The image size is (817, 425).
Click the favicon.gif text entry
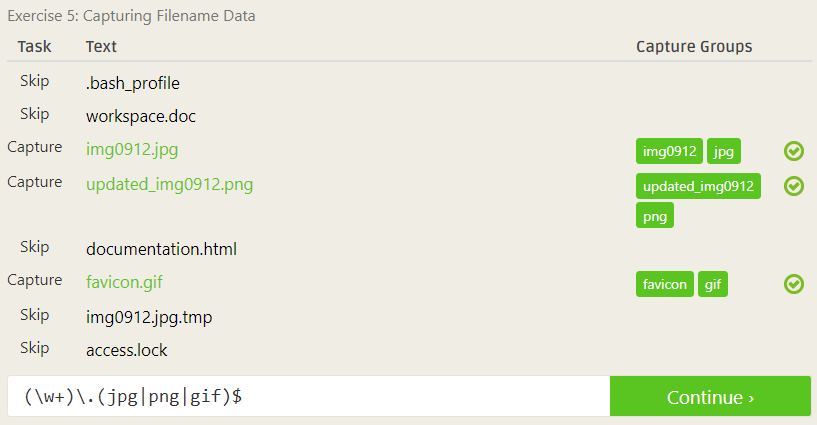click(x=124, y=282)
